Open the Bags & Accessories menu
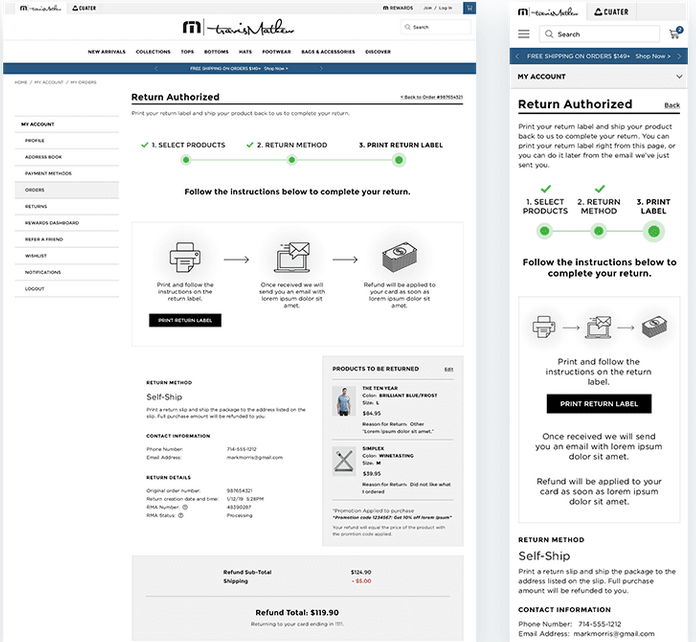The width and height of the screenshot is (696, 642). pyautogui.click(x=328, y=52)
